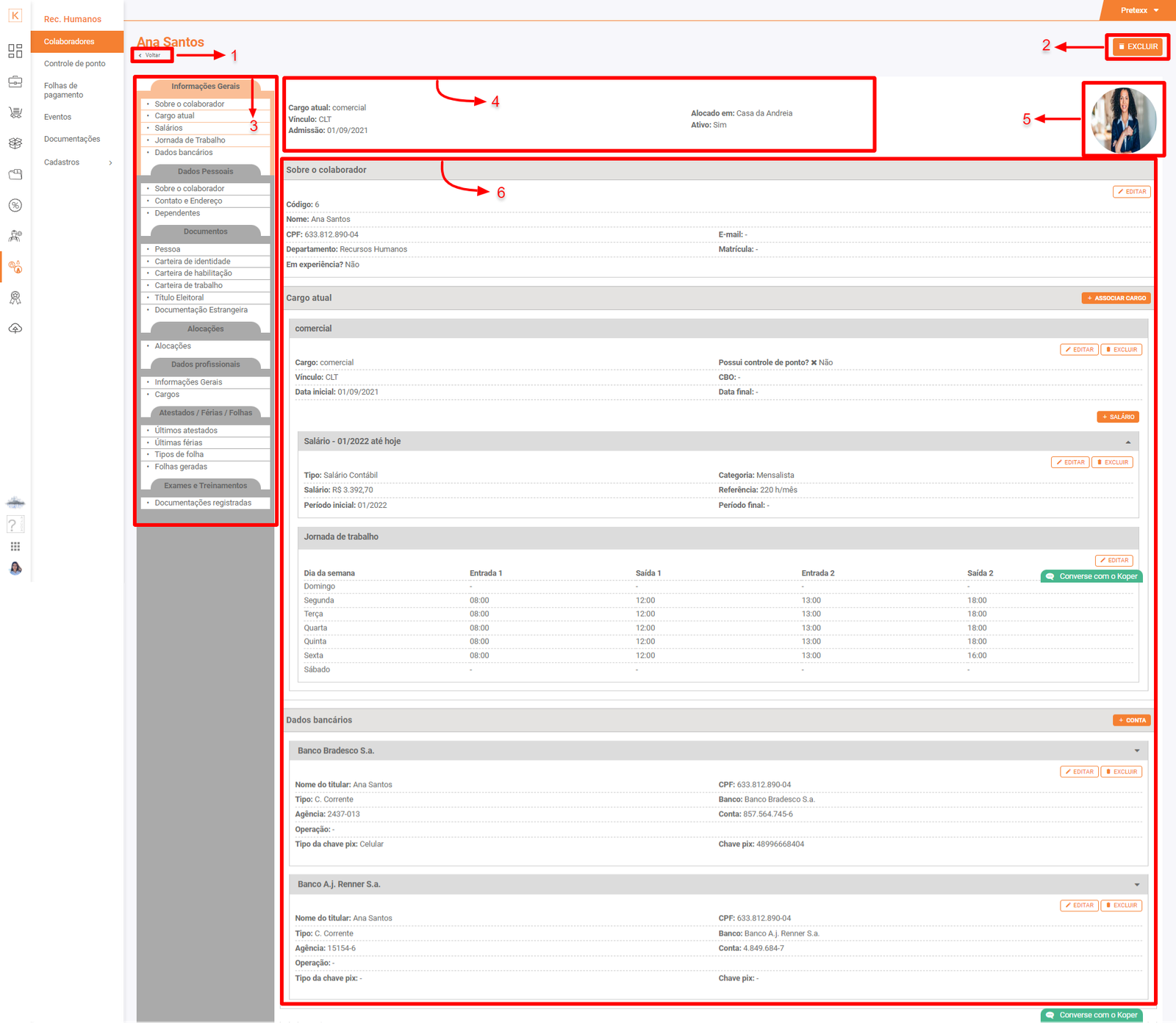Click the award ribbon sidebar icon
Viewport: 1176px width, 1023px height.
pos(15,298)
